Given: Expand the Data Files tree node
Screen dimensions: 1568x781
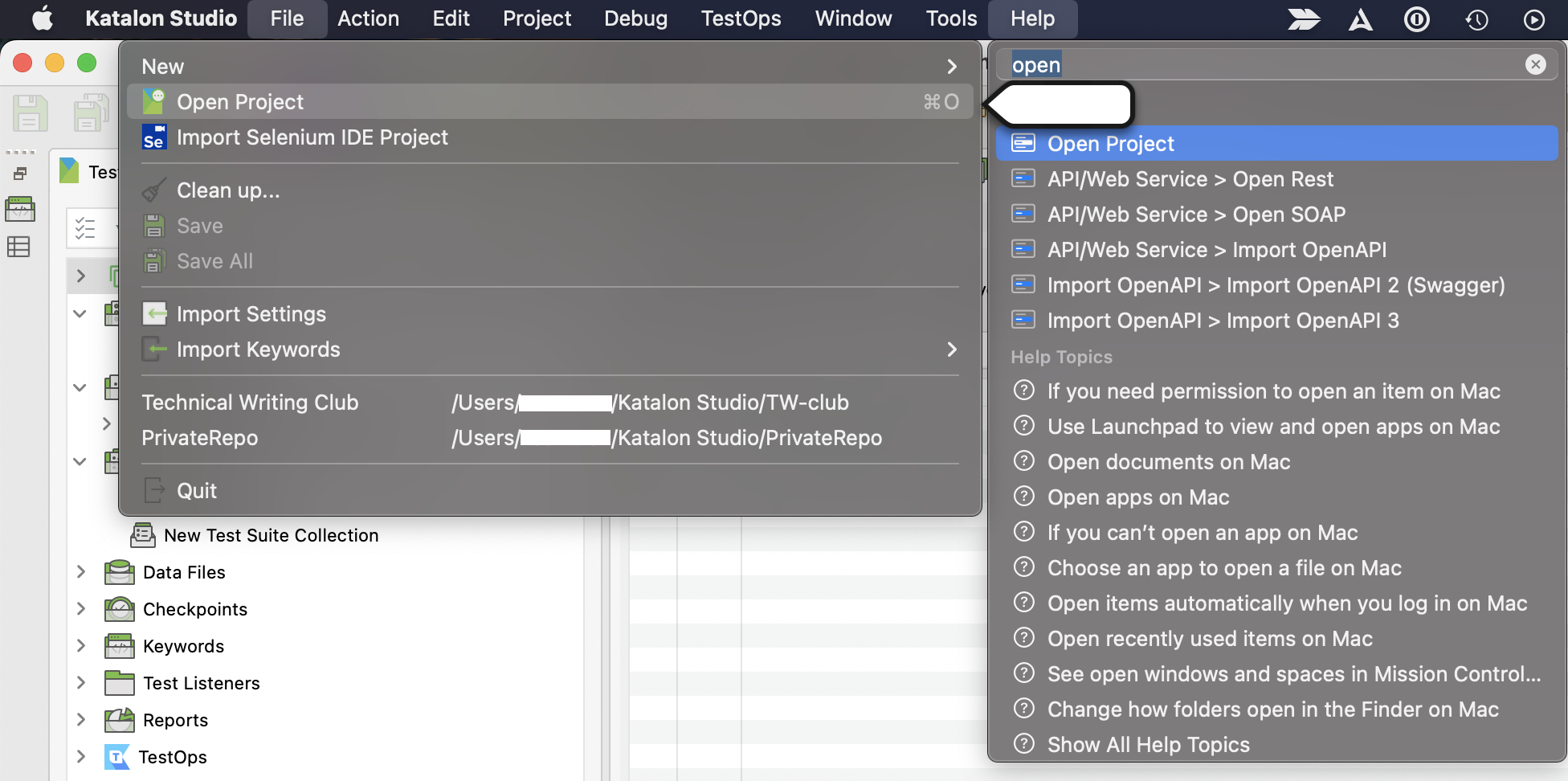Looking at the screenshot, I should [81, 572].
